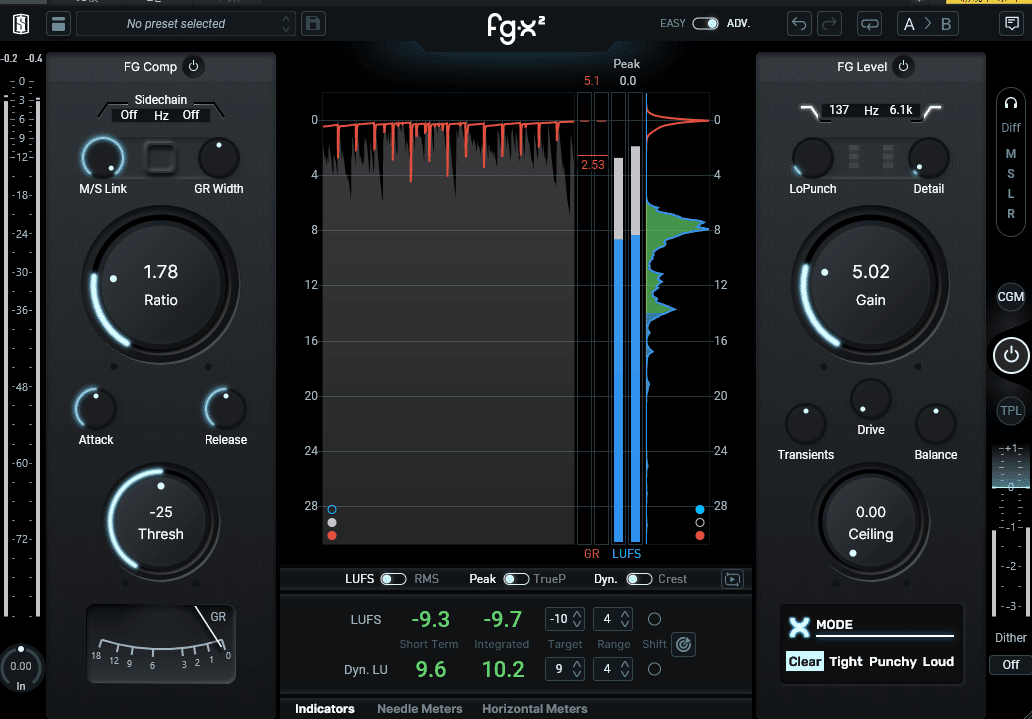Toggle FG Level power button

[x=904, y=66]
